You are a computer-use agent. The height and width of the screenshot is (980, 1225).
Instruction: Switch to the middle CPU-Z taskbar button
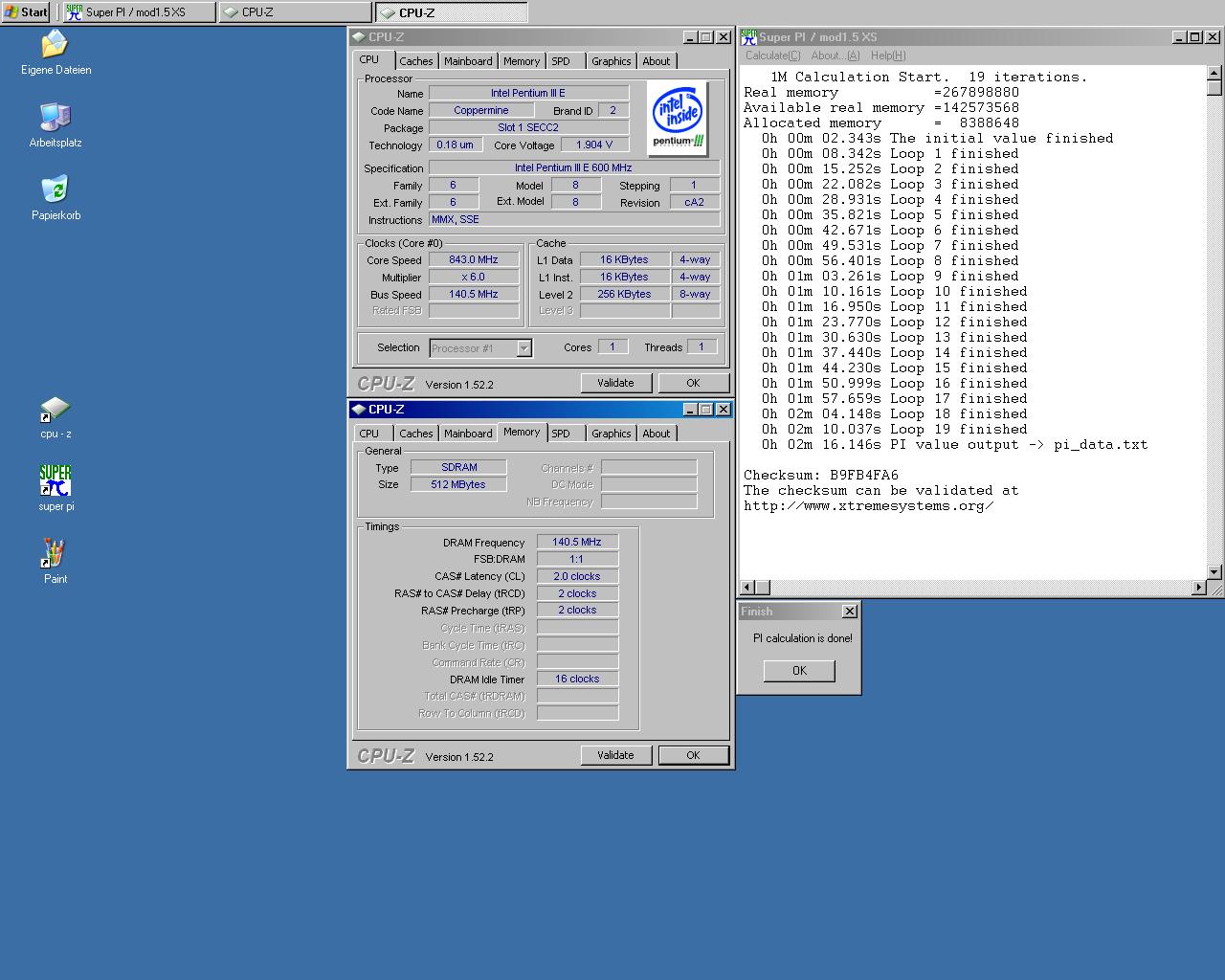point(295,12)
